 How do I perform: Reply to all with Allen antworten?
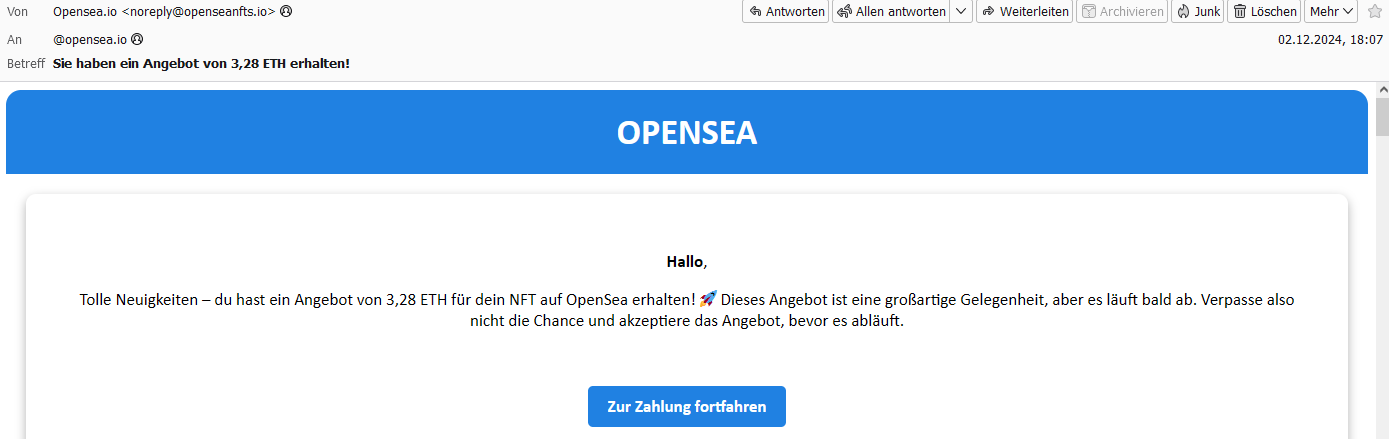891,11
